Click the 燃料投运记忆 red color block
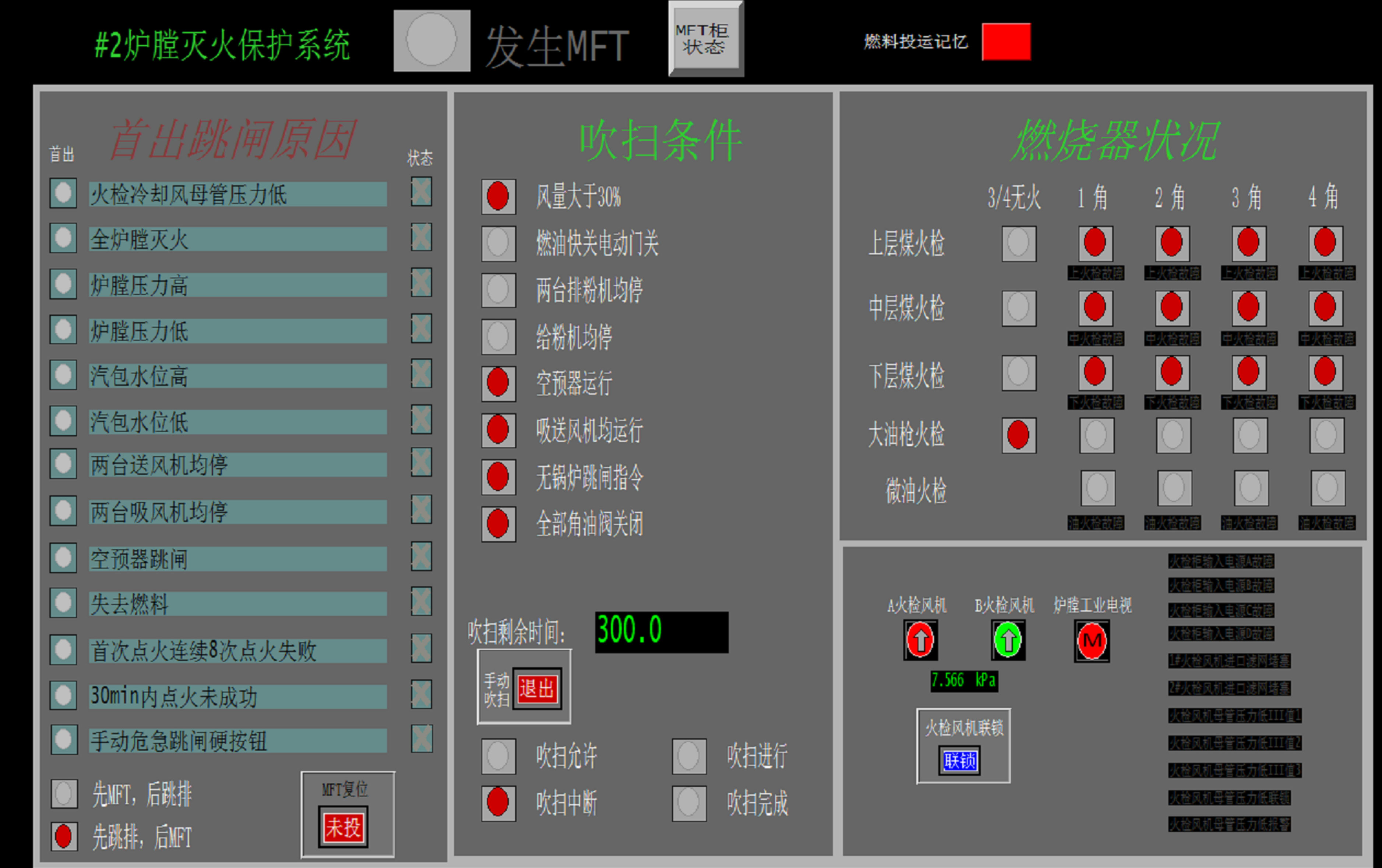 [x=1006, y=41]
